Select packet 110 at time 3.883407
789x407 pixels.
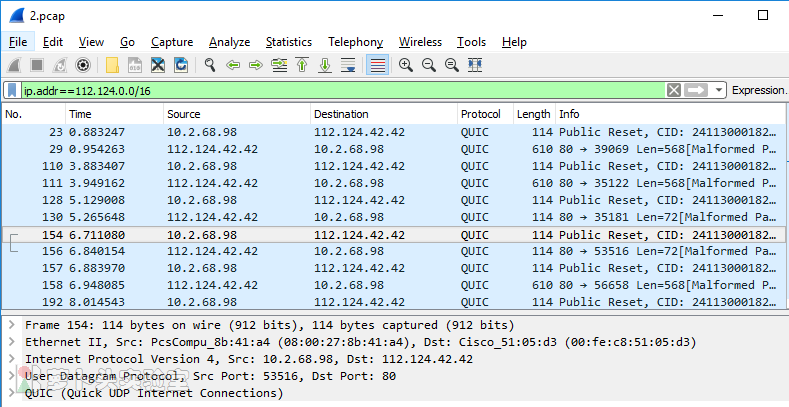[x=393, y=166]
